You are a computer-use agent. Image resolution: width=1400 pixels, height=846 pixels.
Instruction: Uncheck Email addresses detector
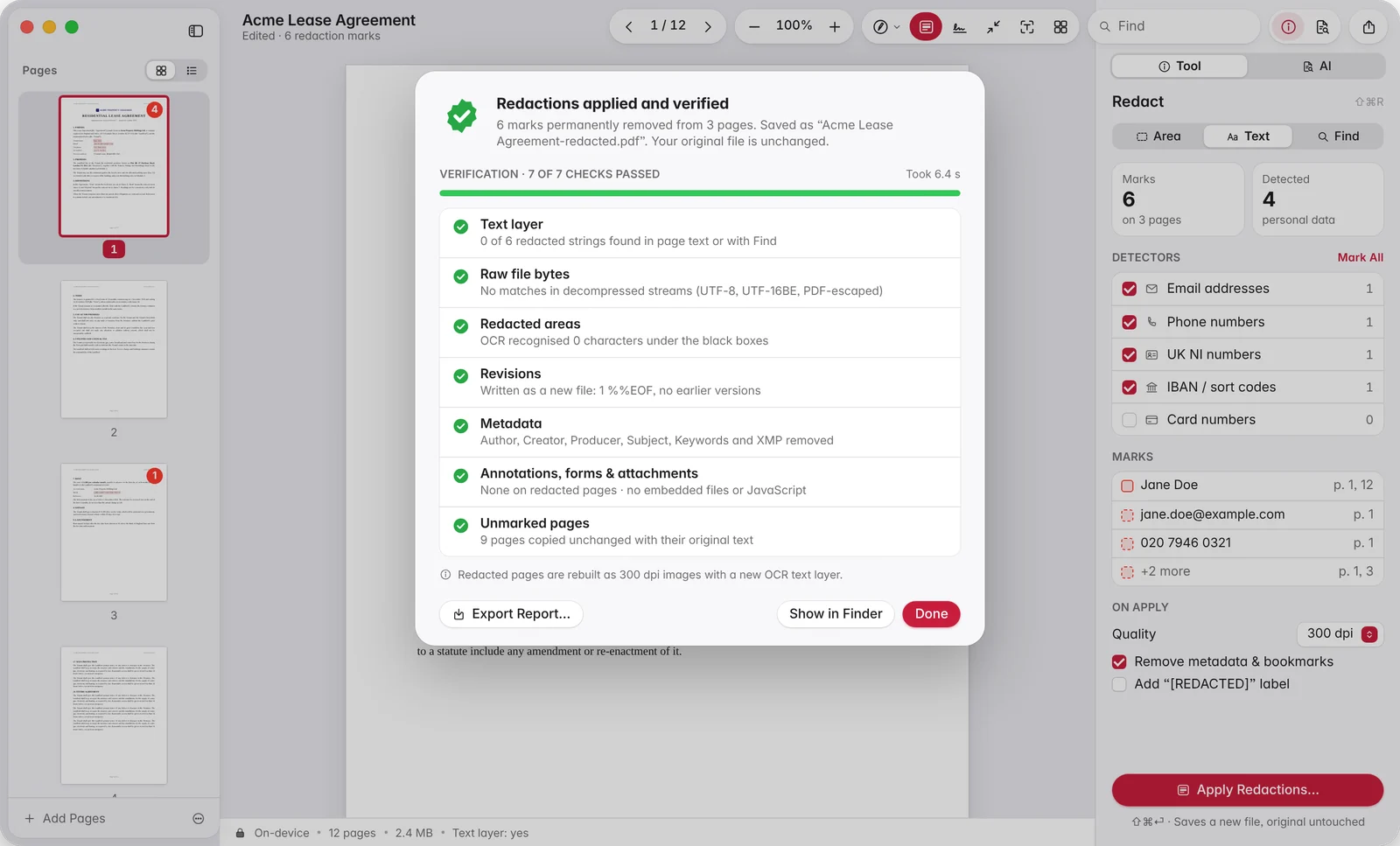tap(1129, 289)
